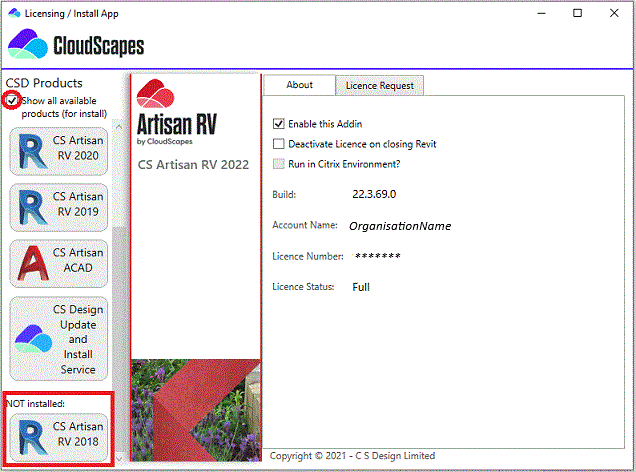Click the CloudScapes logo in the header
Image resolution: width=636 pixels, height=472 pixels.
point(76,46)
